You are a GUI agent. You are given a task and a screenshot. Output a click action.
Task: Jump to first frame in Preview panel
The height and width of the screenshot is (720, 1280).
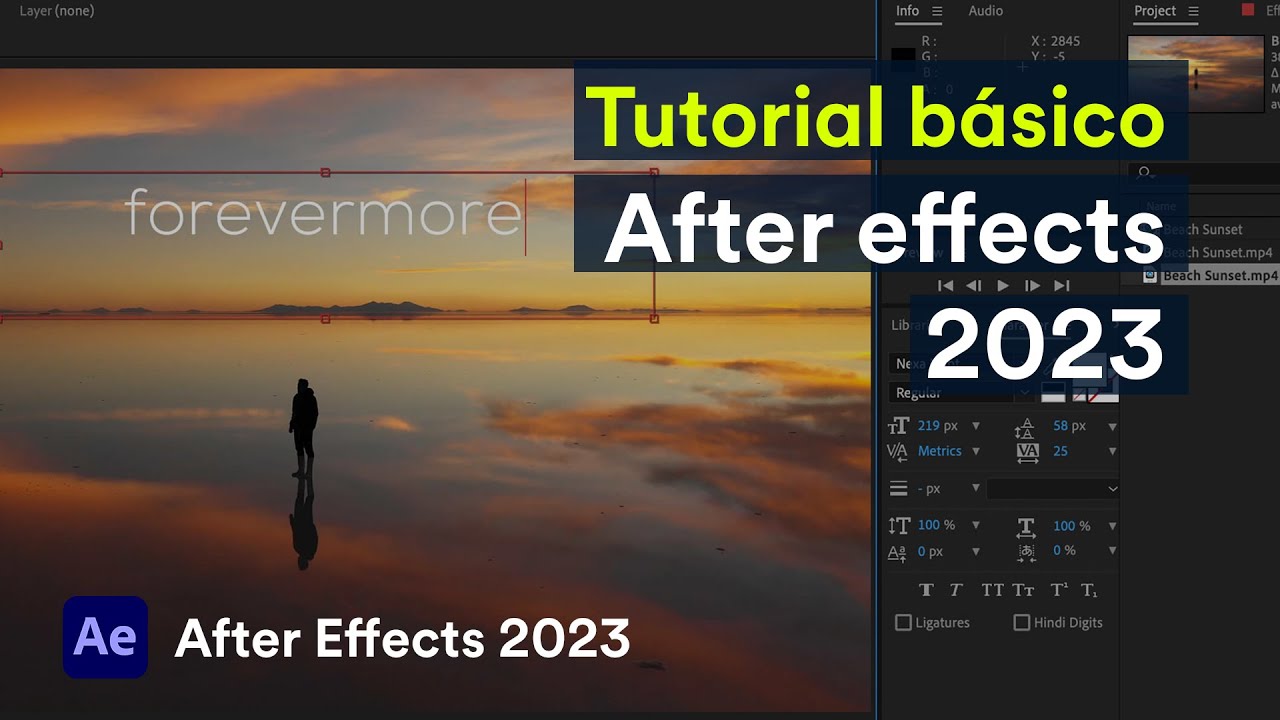pyautogui.click(x=945, y=286)
